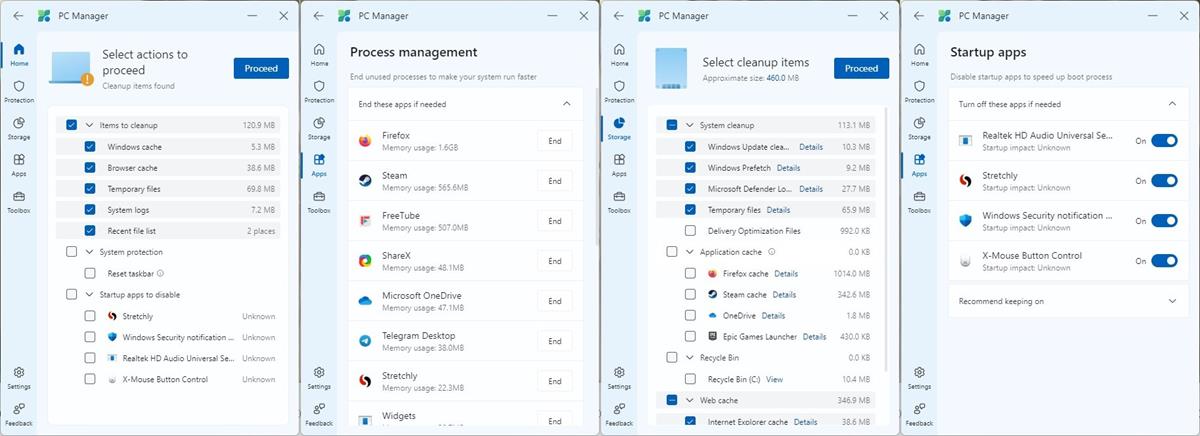Image resolution: width=1200 pixels, height=436 pixels.
Task: Open Settings in Process management window sidebar
Action: [x=319, y=378]
